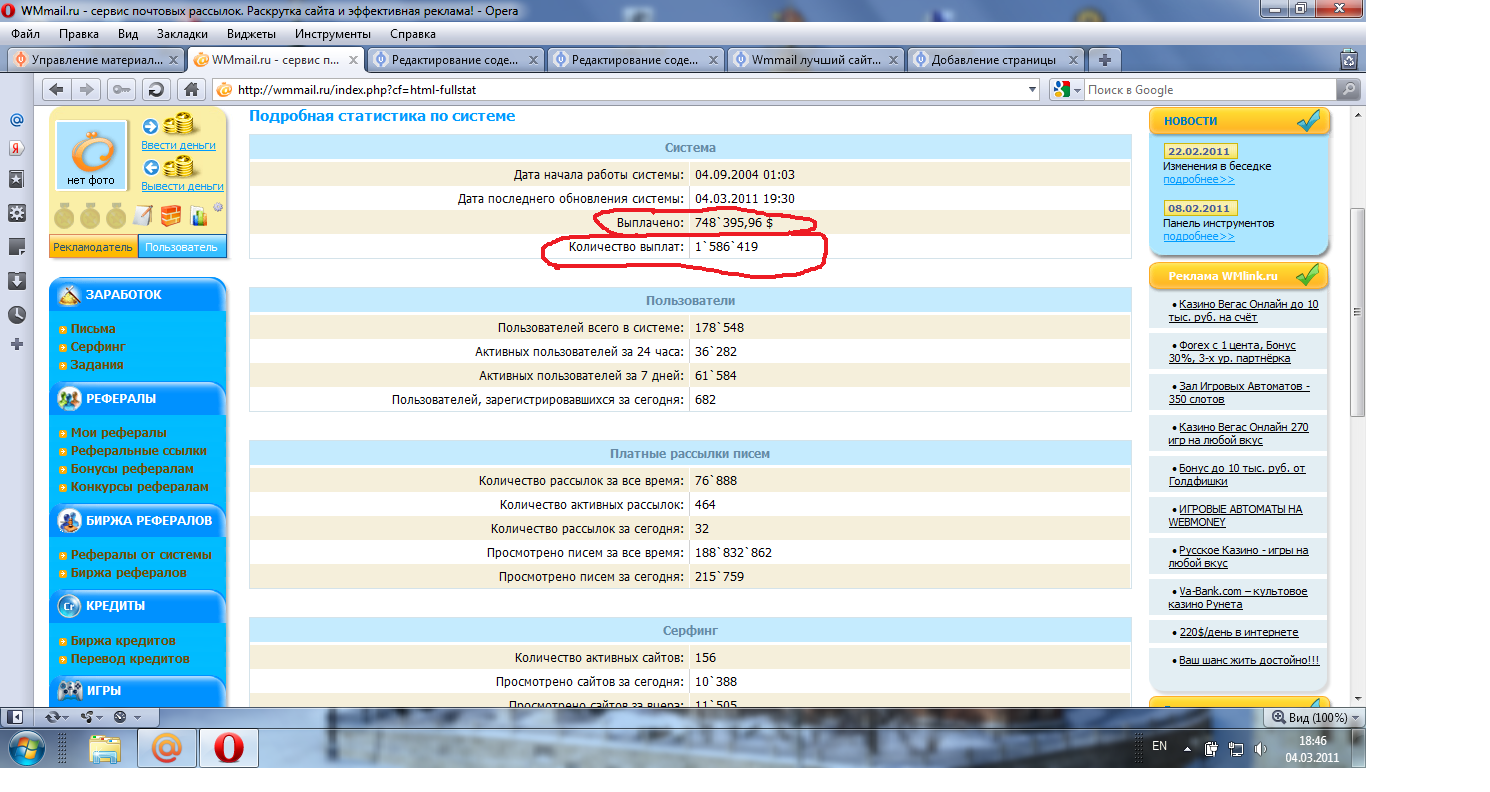Switch to the Управление материал... tab
The width and height of the screenshot is (1490, 792).
pos(96,60)
